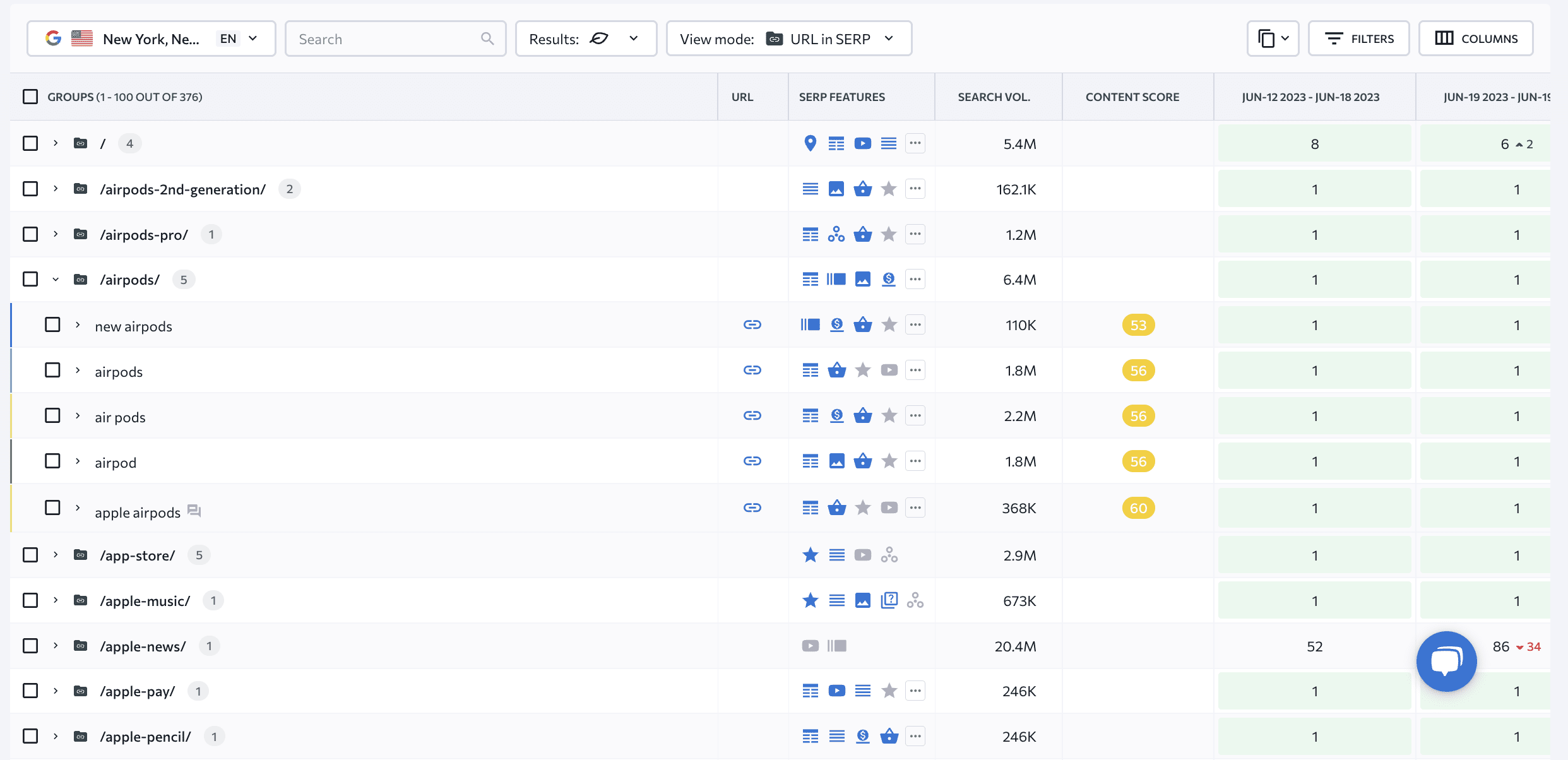Expand the /apple-music/ group
Image resolution: width=1568 pixels, height=760 pixels.
point(56,600)
